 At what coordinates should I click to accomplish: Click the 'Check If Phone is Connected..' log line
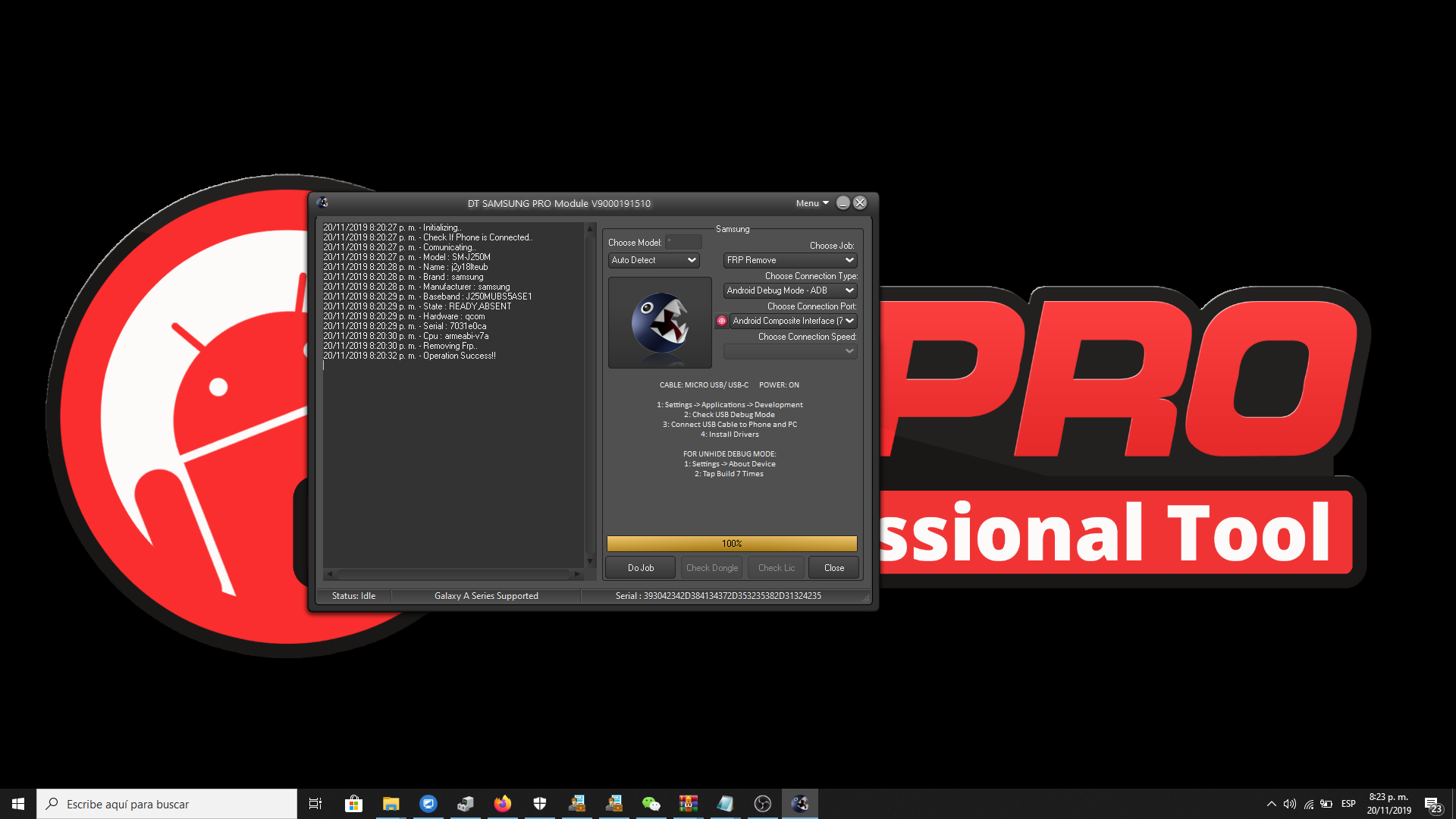pos(428,237)
